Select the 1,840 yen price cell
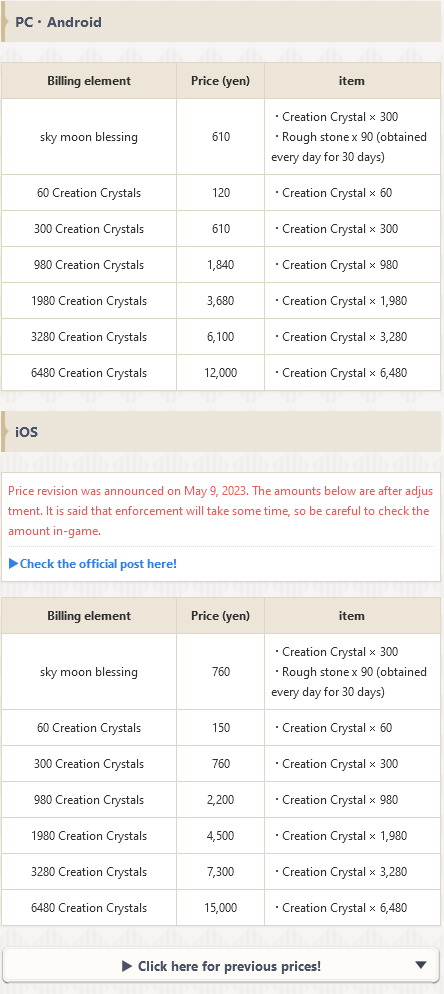 coord(221,265)
